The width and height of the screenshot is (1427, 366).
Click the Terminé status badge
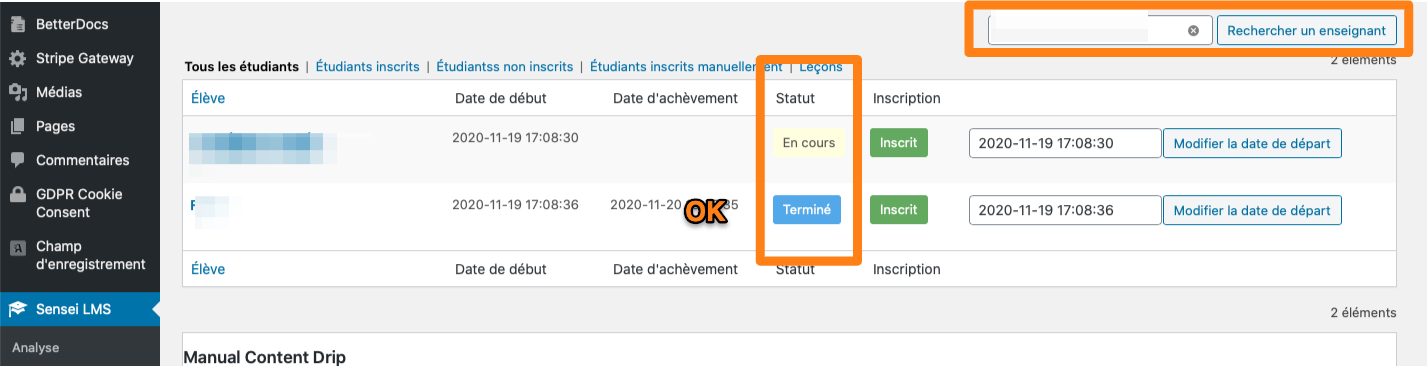(807, 209)
